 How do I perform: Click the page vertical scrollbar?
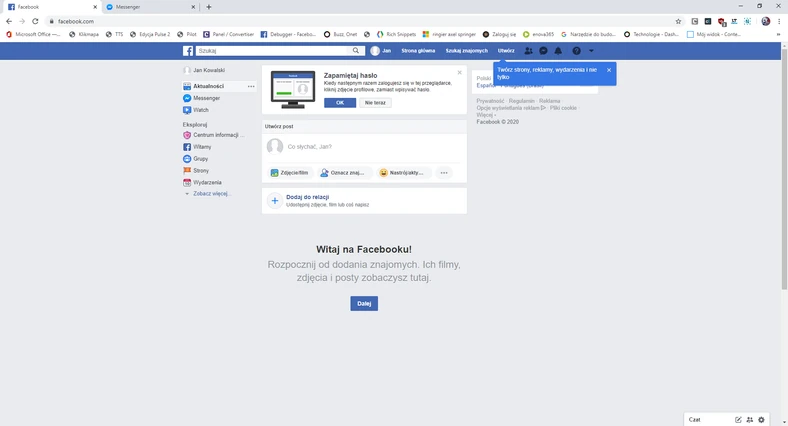click(x=784, y=168)
